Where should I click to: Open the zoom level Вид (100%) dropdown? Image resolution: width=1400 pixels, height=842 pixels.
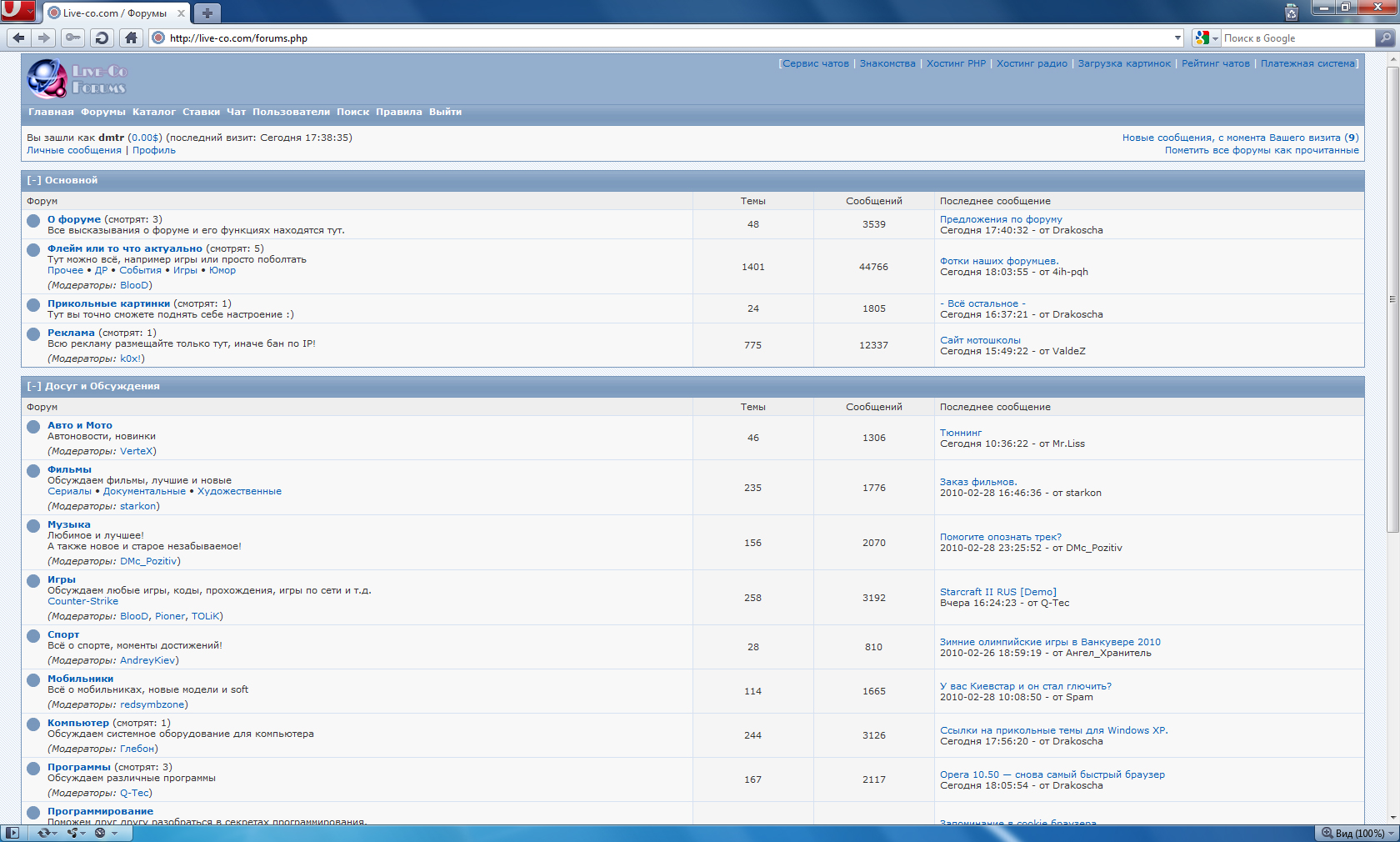click(x=1358, y=833)
